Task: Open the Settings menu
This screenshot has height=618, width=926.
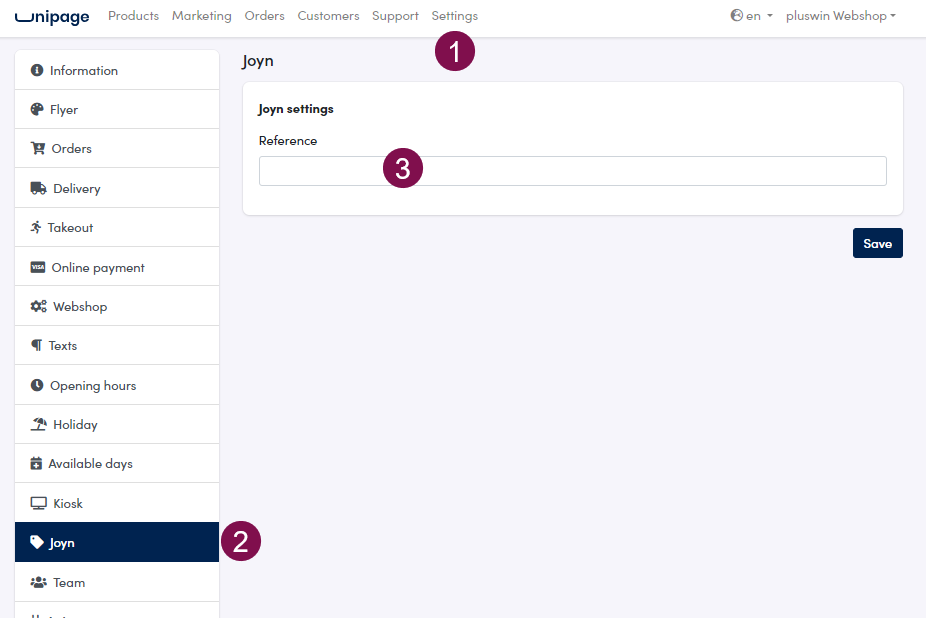Action: pos(455,16)
